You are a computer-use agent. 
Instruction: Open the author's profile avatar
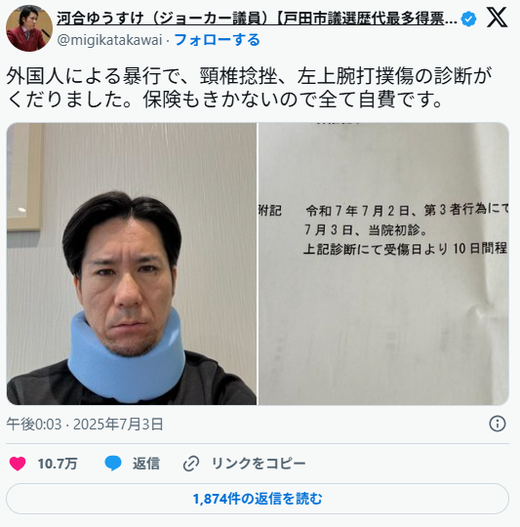point(29,29)
